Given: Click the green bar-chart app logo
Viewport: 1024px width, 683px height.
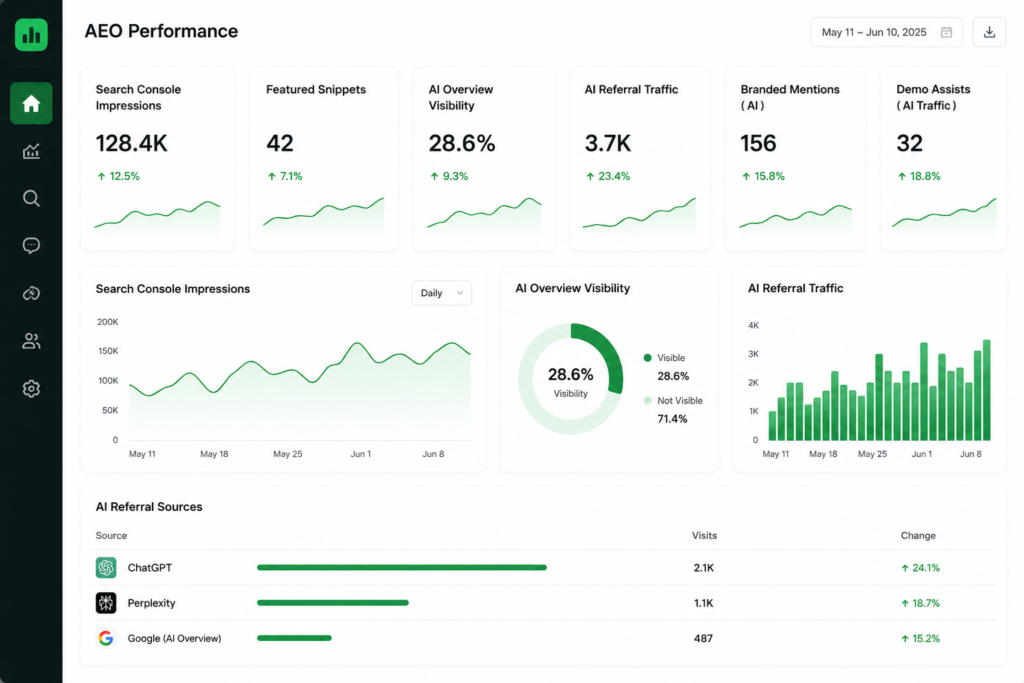Looking at the screenshot, I should [31, 35].
